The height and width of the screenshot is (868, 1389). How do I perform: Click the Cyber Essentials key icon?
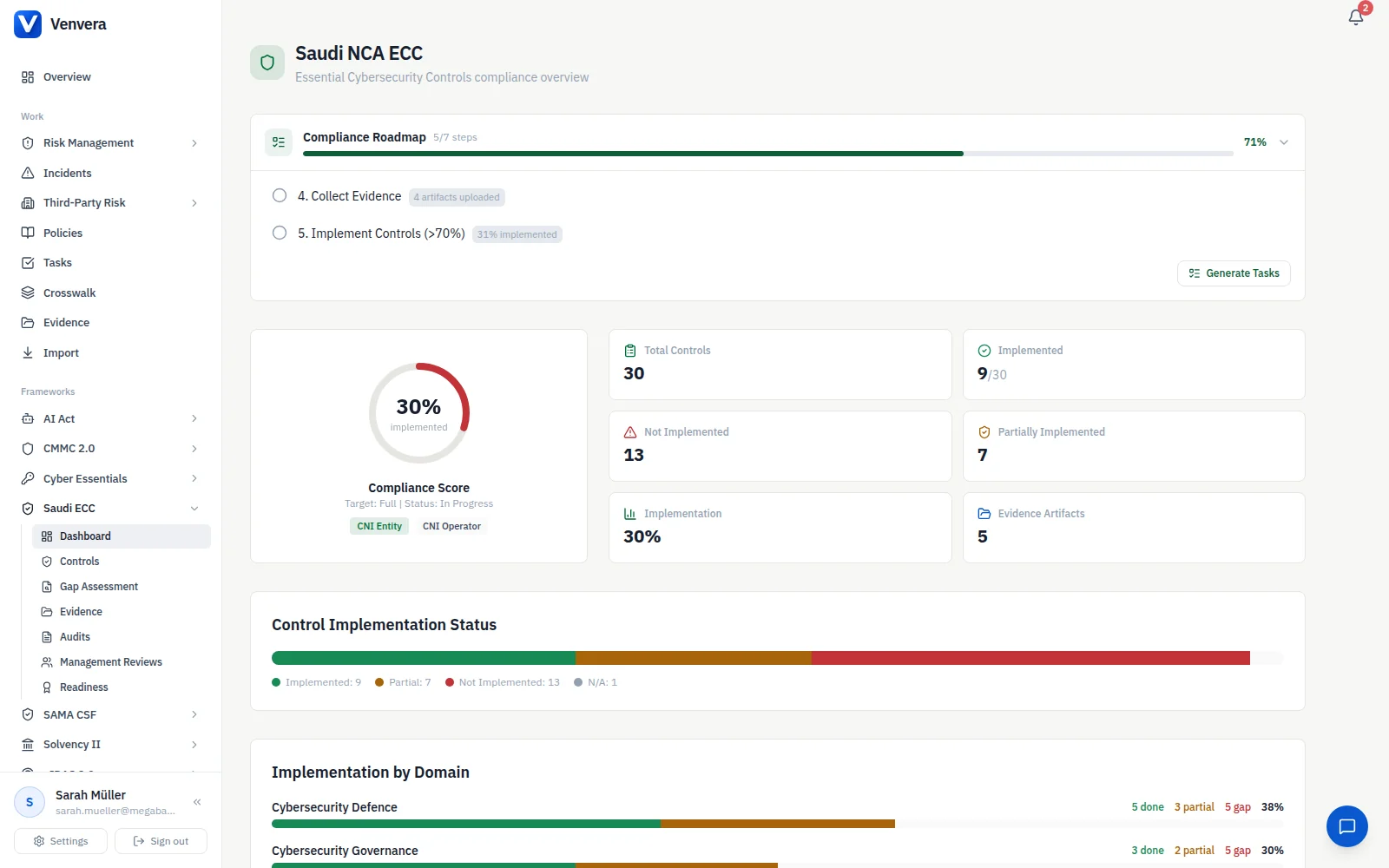tap(28, 478)
